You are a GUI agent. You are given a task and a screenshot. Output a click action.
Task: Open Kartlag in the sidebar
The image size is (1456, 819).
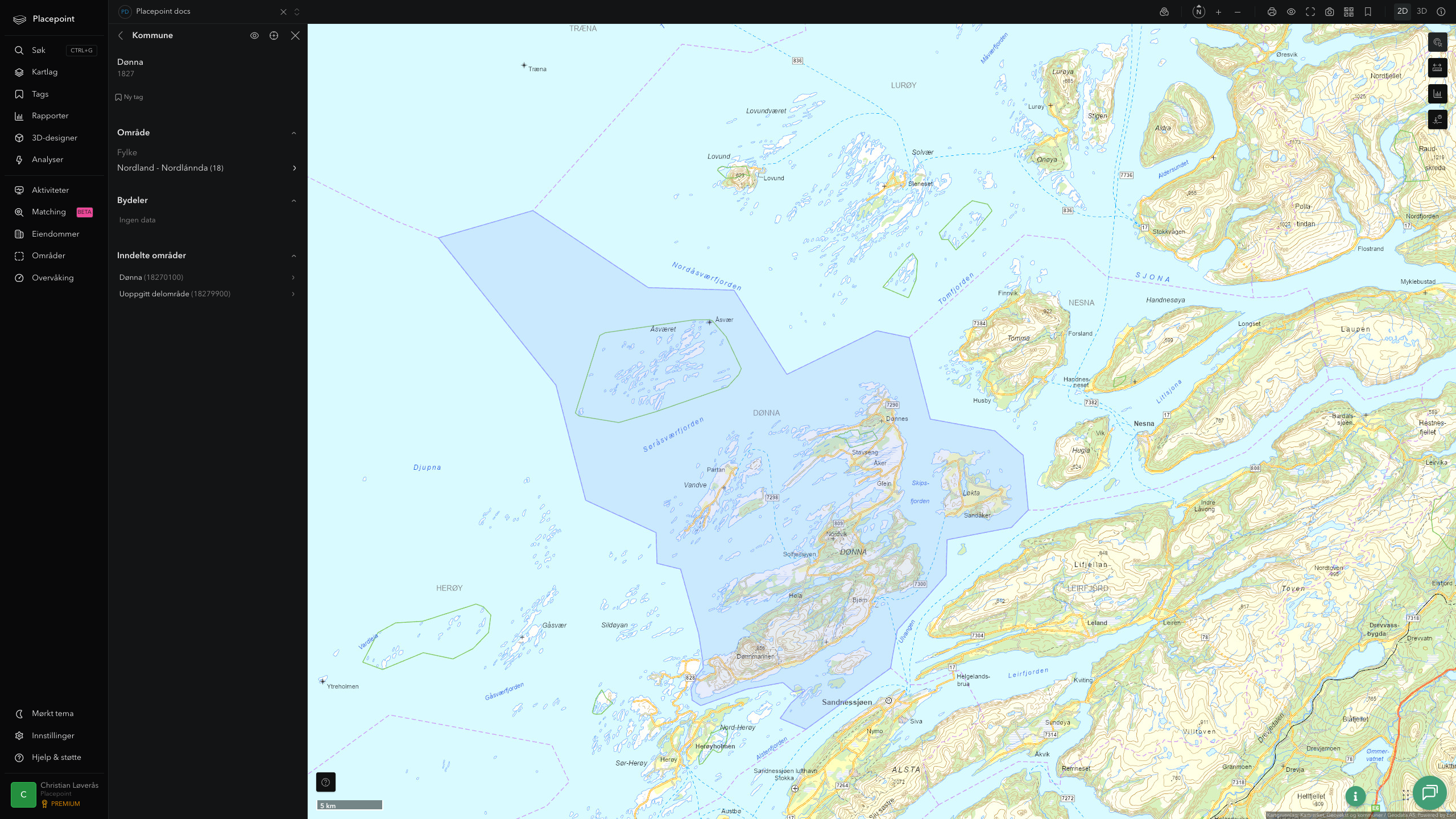click(54, 72)
